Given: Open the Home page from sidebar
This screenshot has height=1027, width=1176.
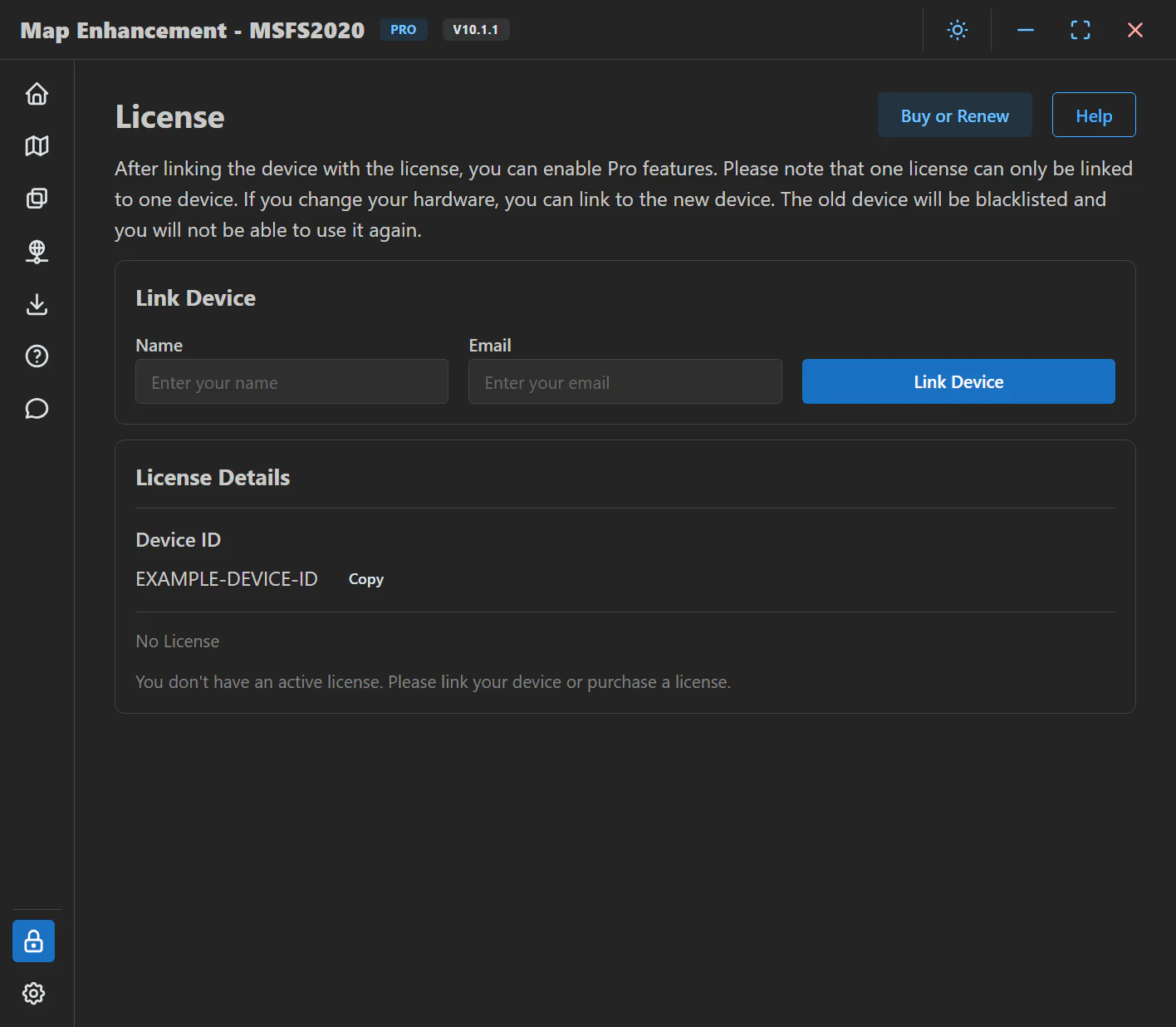Looking at the screenshot, I should [x=37, y=94].
